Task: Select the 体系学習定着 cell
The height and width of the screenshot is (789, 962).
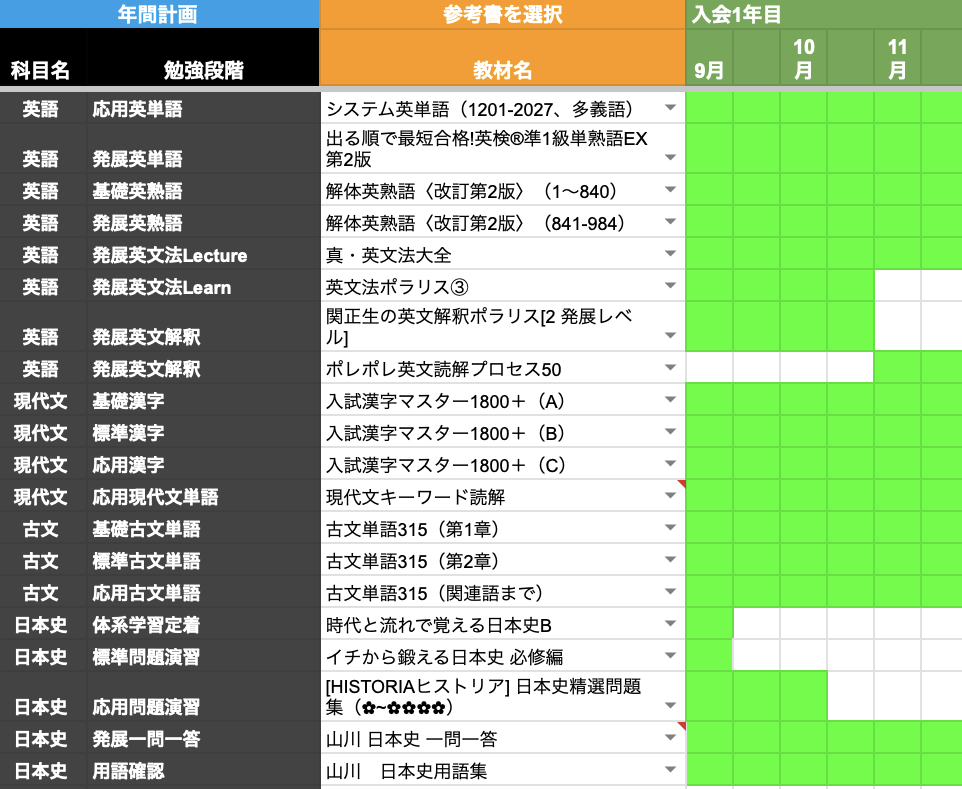Action: pos(203,623)
